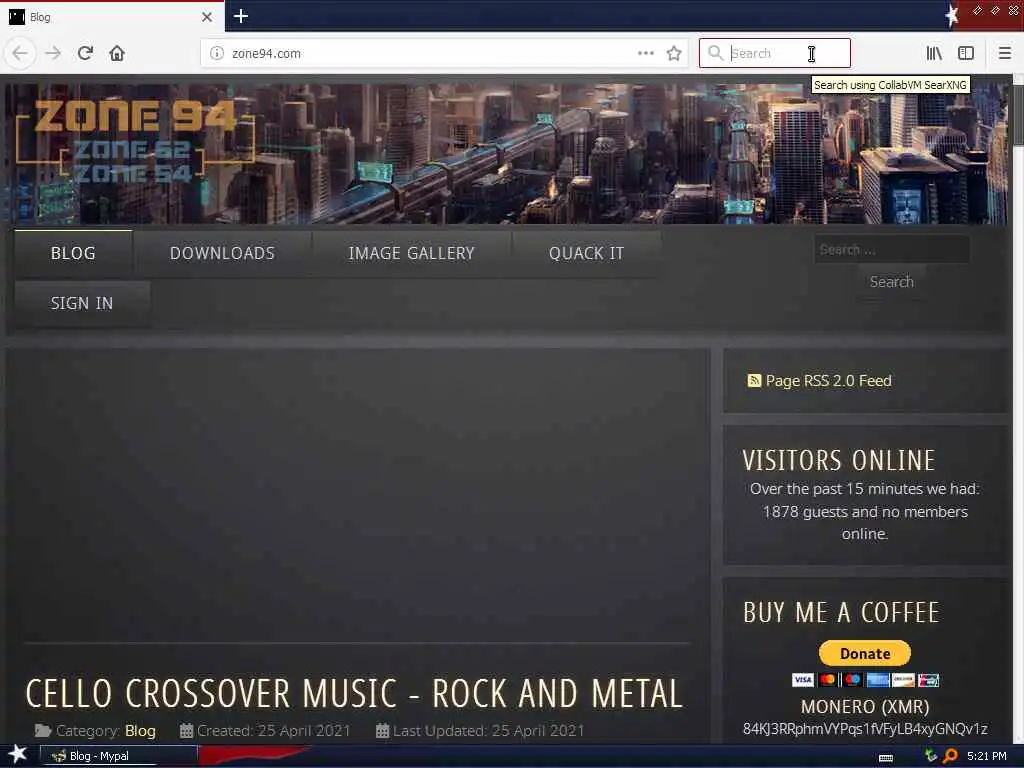
Task: Open the DOWNLOADS navigation item
Action: click(223, 253)
